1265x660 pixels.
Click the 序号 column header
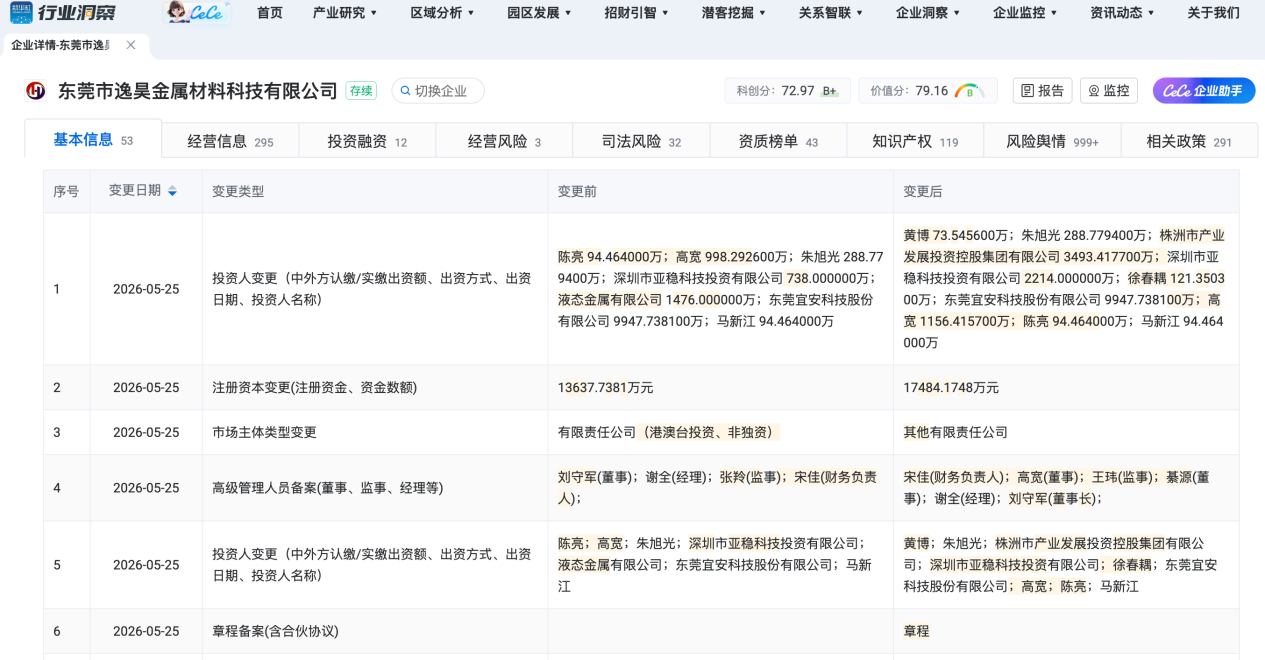pos(66,191)
